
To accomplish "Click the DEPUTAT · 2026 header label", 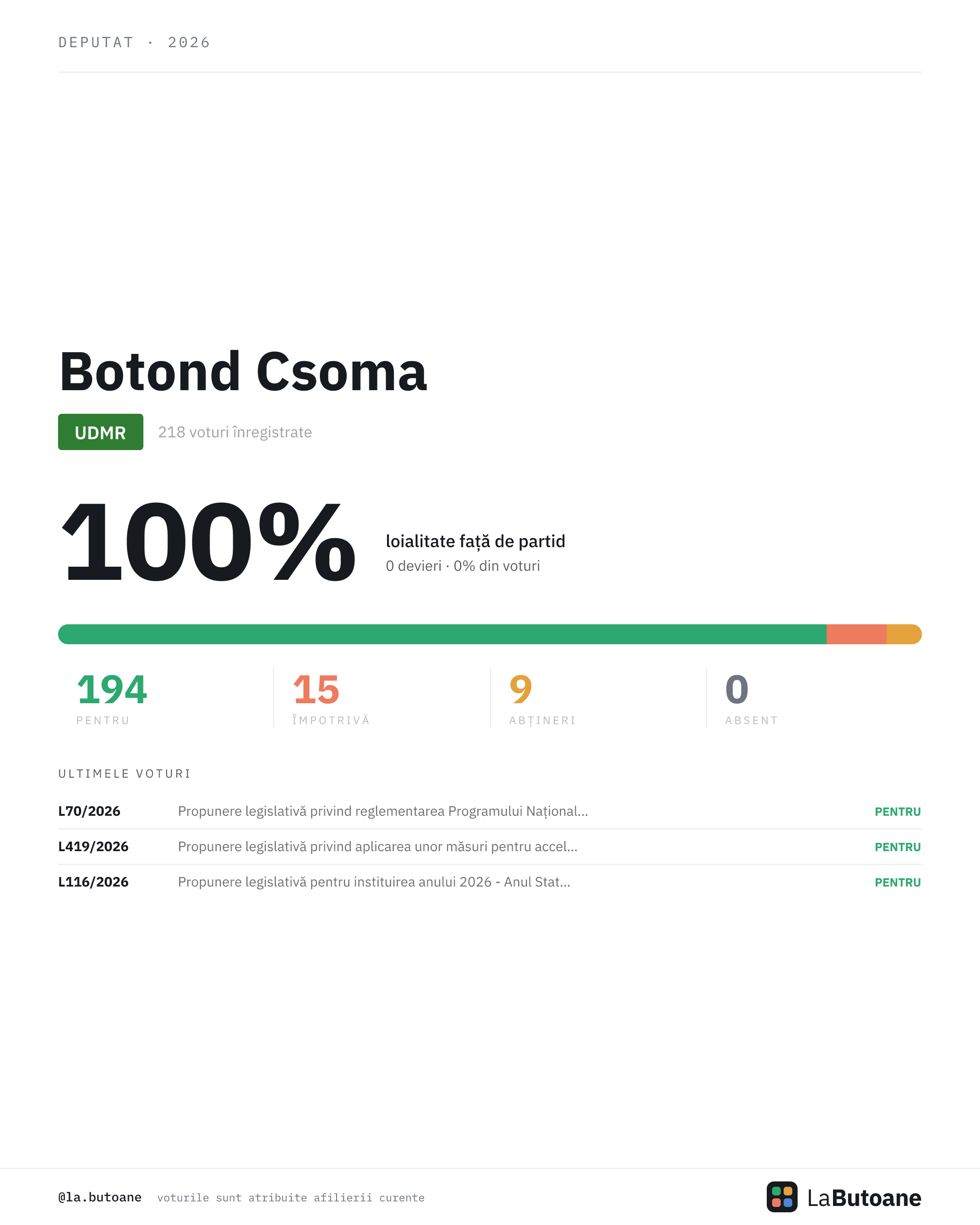I will [x=134, y=43].
